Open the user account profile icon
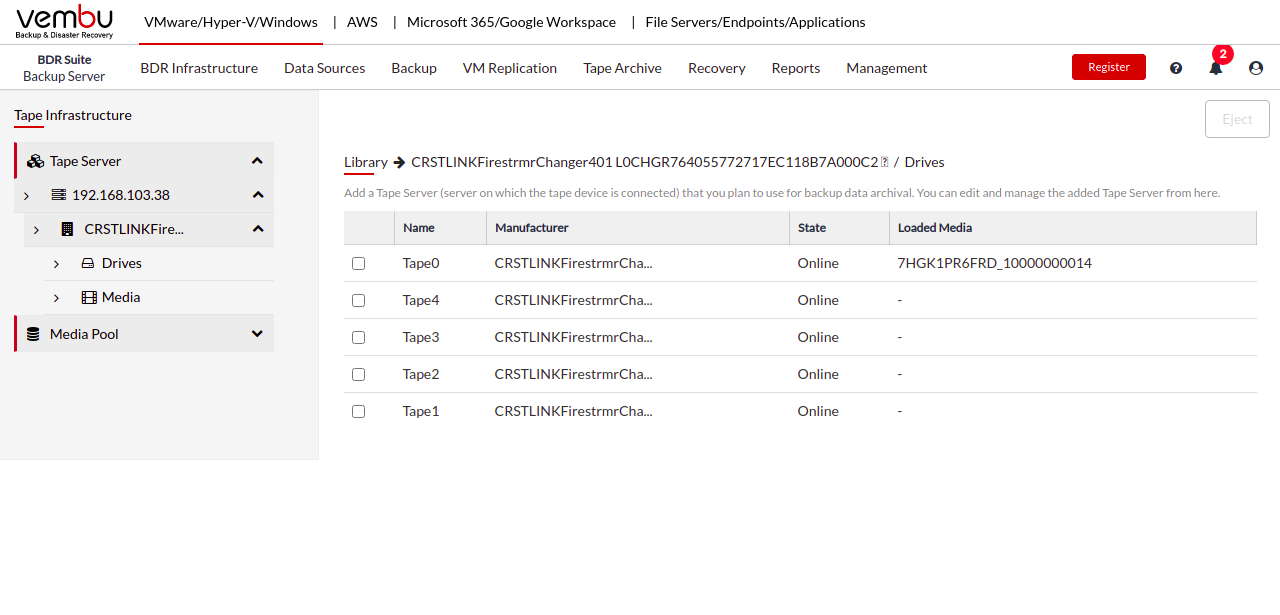The image size is (1280, 615). click(x=1256, y=68)
